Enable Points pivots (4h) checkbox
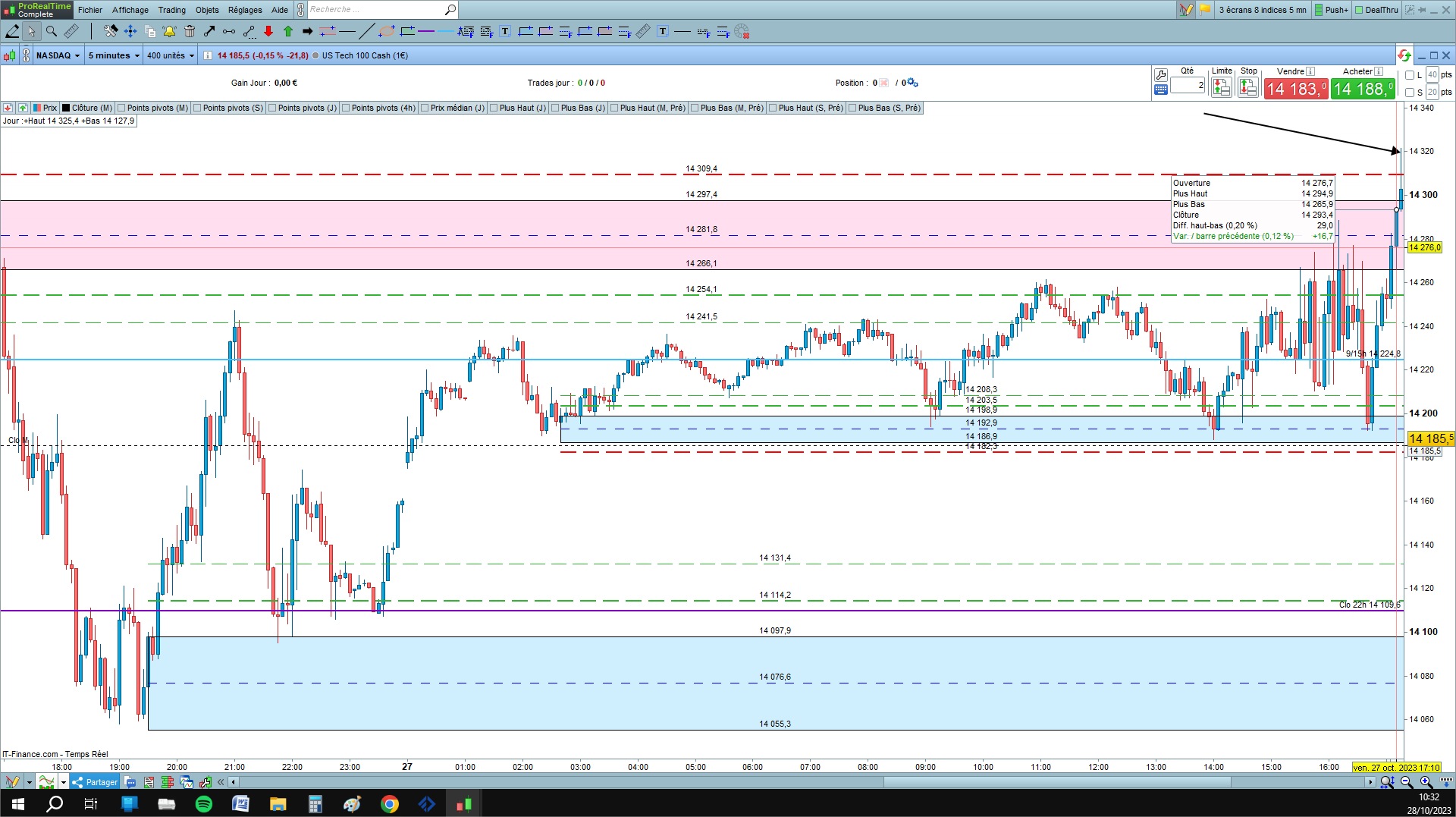 [x=346, y=108]
